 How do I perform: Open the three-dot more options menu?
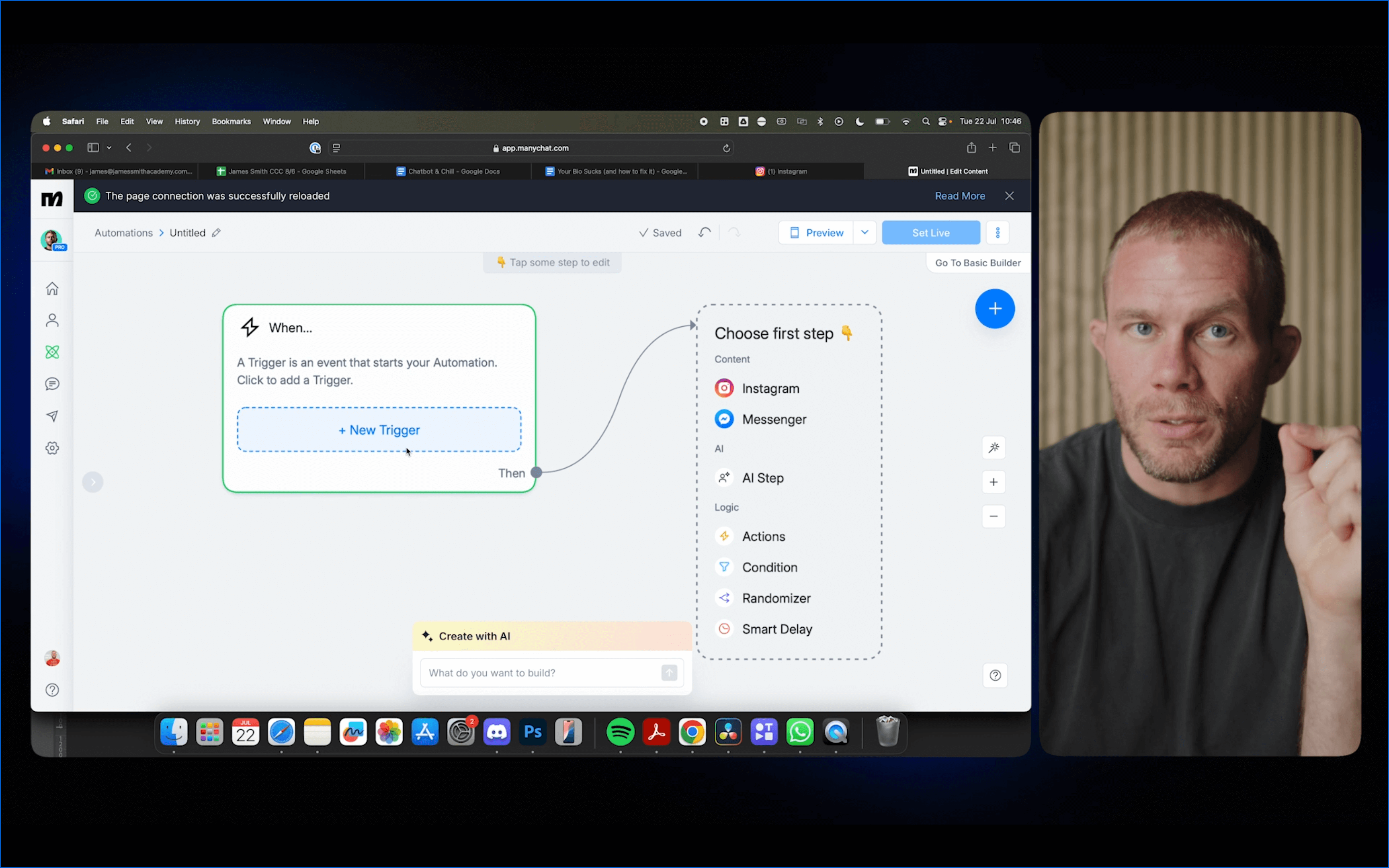[998, 233]
